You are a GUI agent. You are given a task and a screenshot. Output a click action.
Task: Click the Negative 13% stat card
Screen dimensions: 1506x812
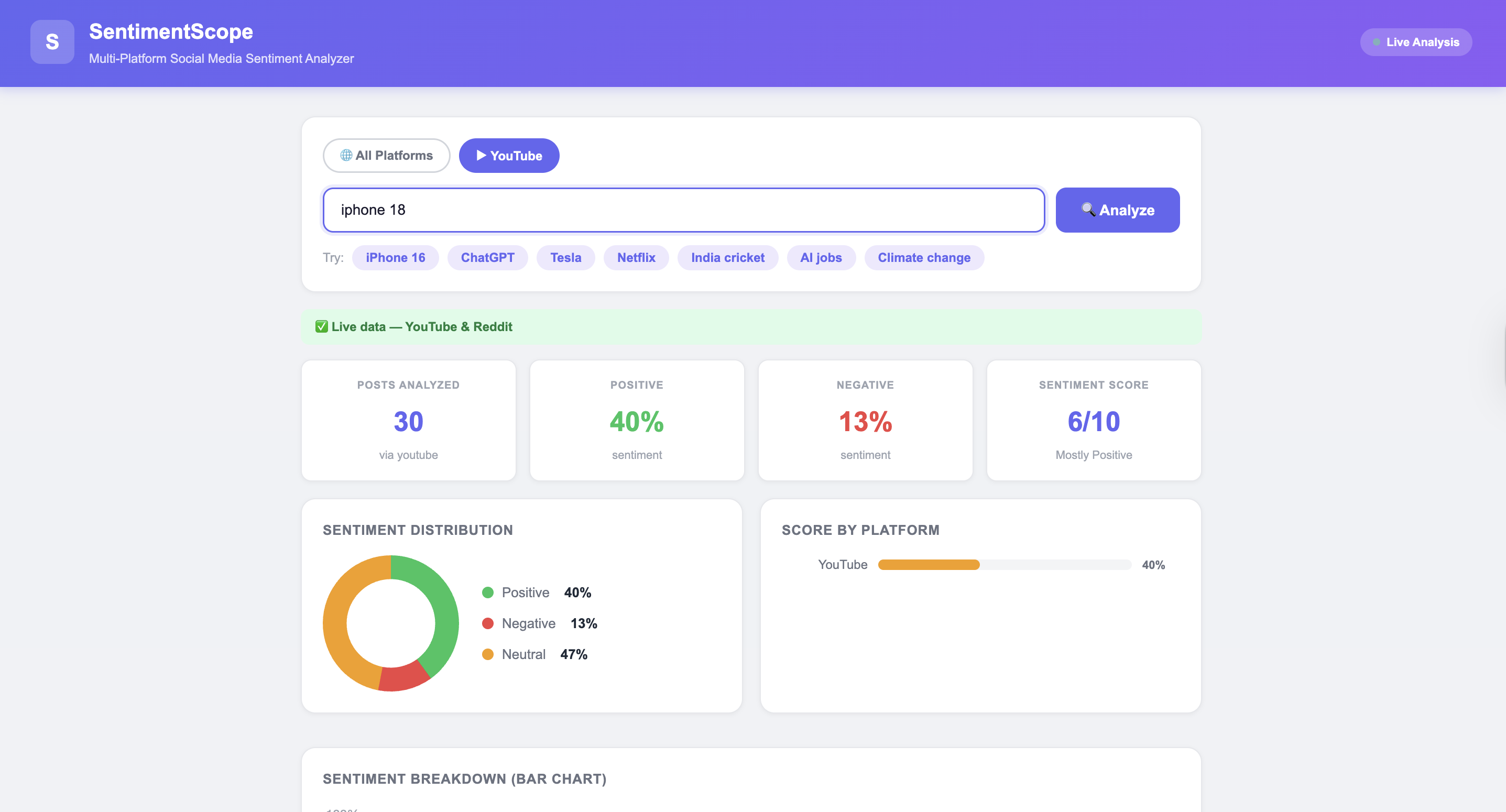(x=865, y=420)
